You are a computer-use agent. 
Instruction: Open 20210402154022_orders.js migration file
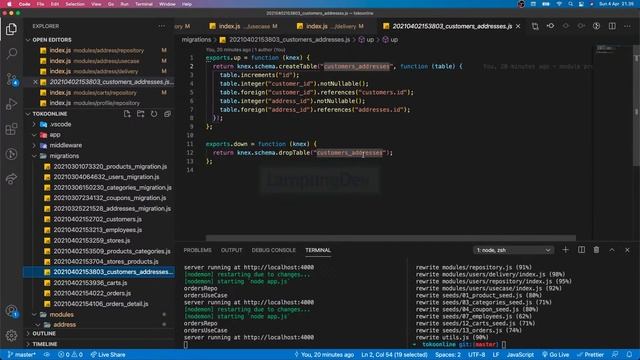[92, 293]
